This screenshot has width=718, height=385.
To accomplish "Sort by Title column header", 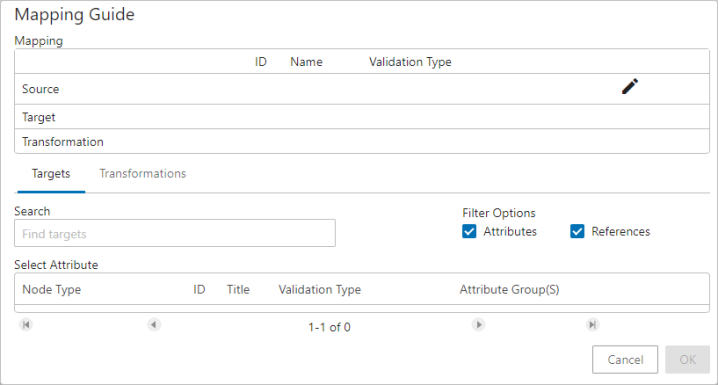I will pyautogui.click(x=238, y=289).
